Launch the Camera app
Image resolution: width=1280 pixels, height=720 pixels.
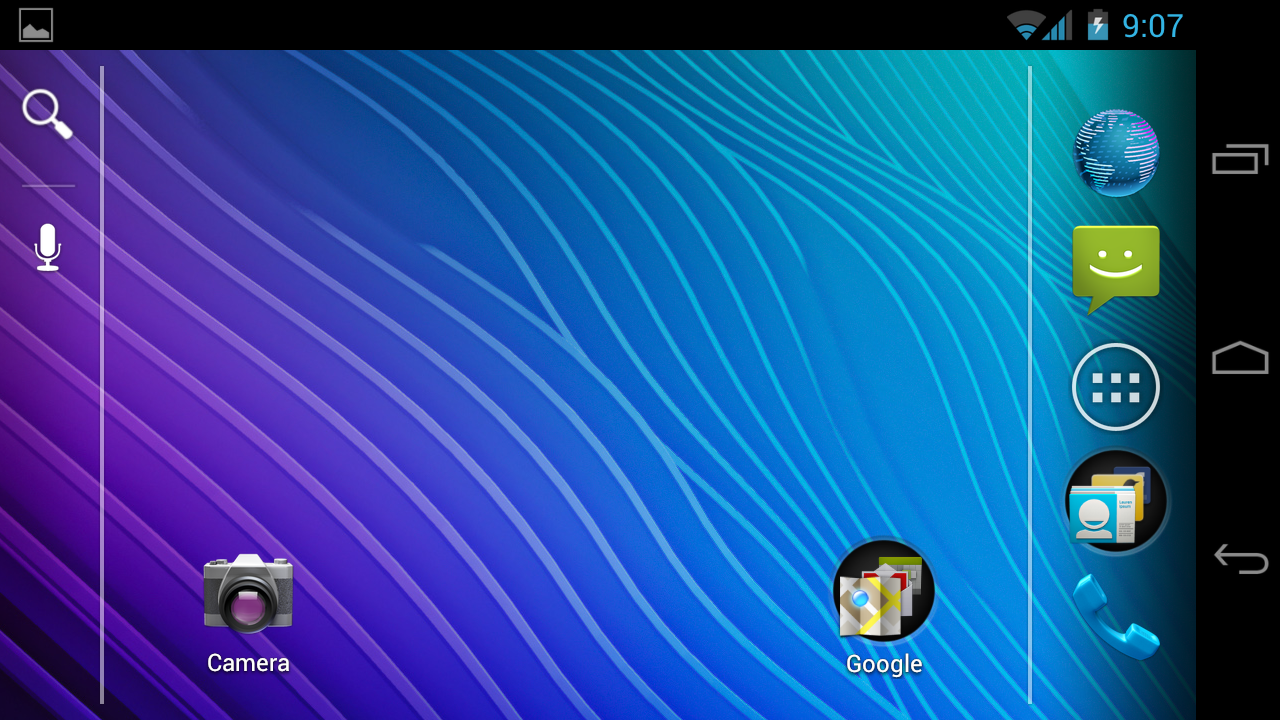click(x=248, y=593)
